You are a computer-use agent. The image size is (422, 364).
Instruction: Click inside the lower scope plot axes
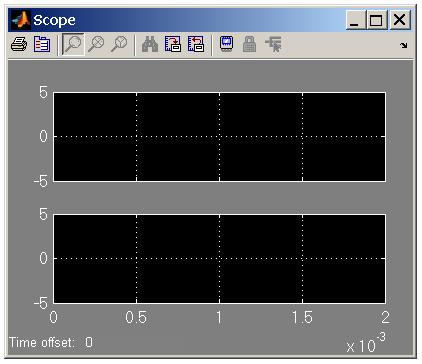219,259
